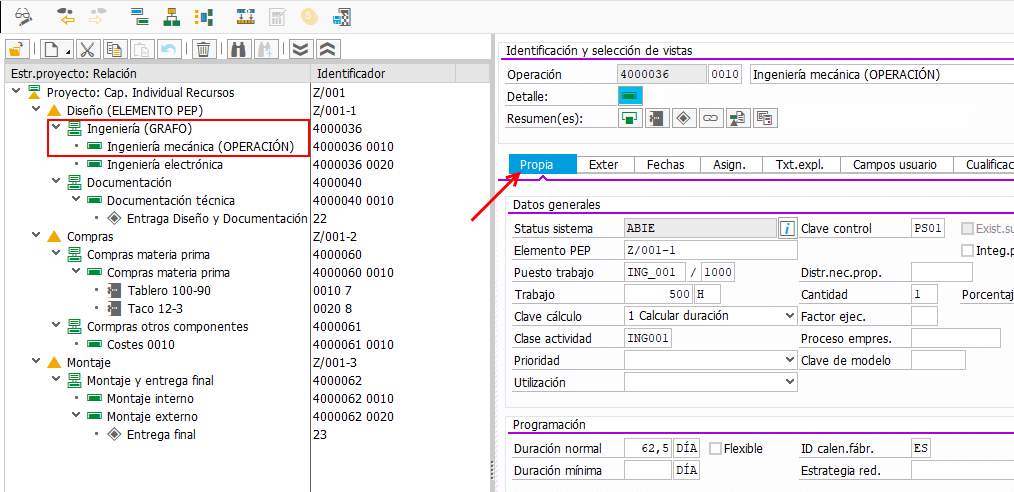The width and height of the screenshot is (1014, 492).
Task: Open the activity overview icon in Resumen(es)
Action: click(x=630, y=118)
